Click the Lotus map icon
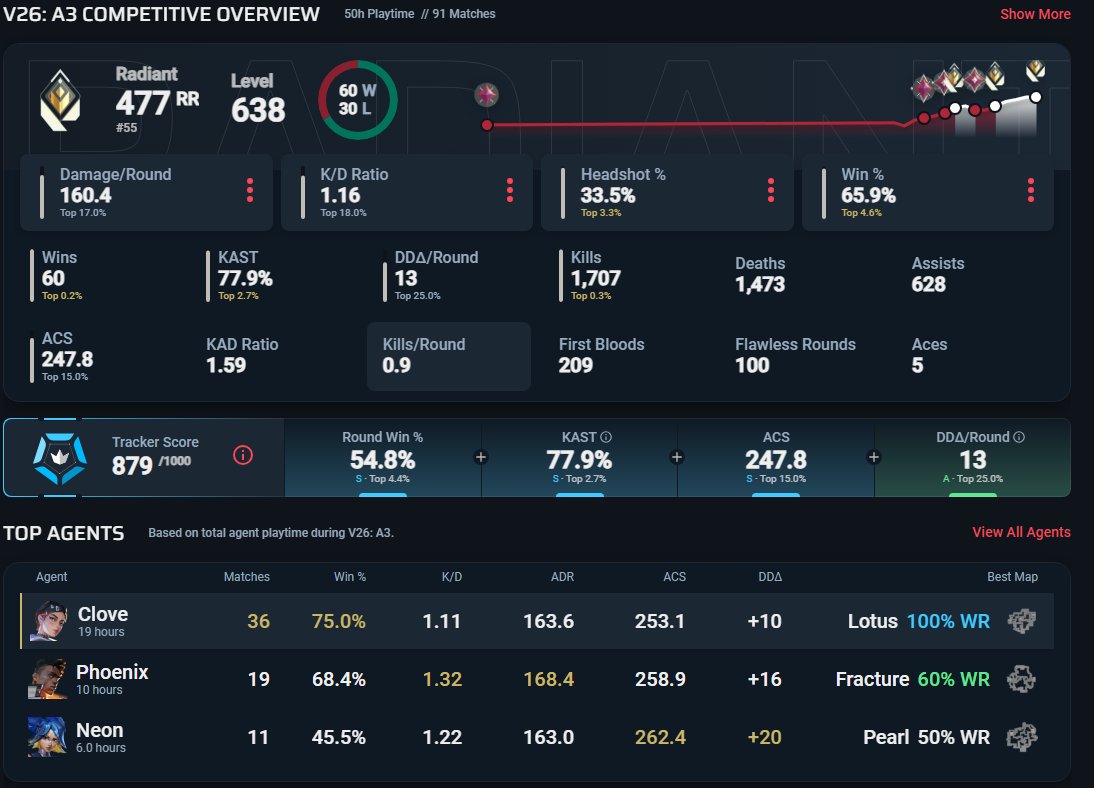The height and width of the screenshot is (788, 1094). 1022,620
